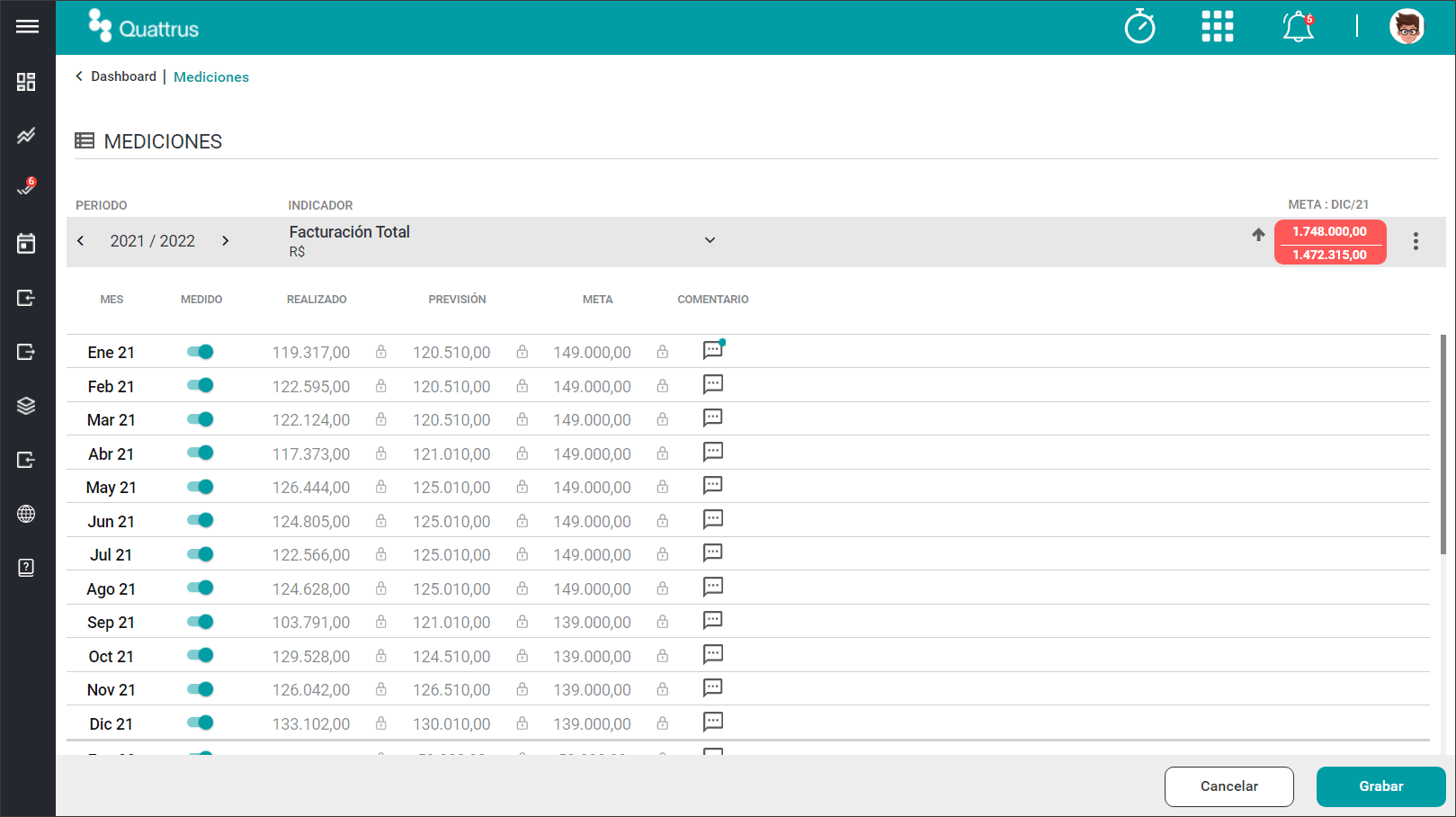Click the Comentario column header
The width and height of the screenshot is (1456, 817).
click(x=713, y=300)
